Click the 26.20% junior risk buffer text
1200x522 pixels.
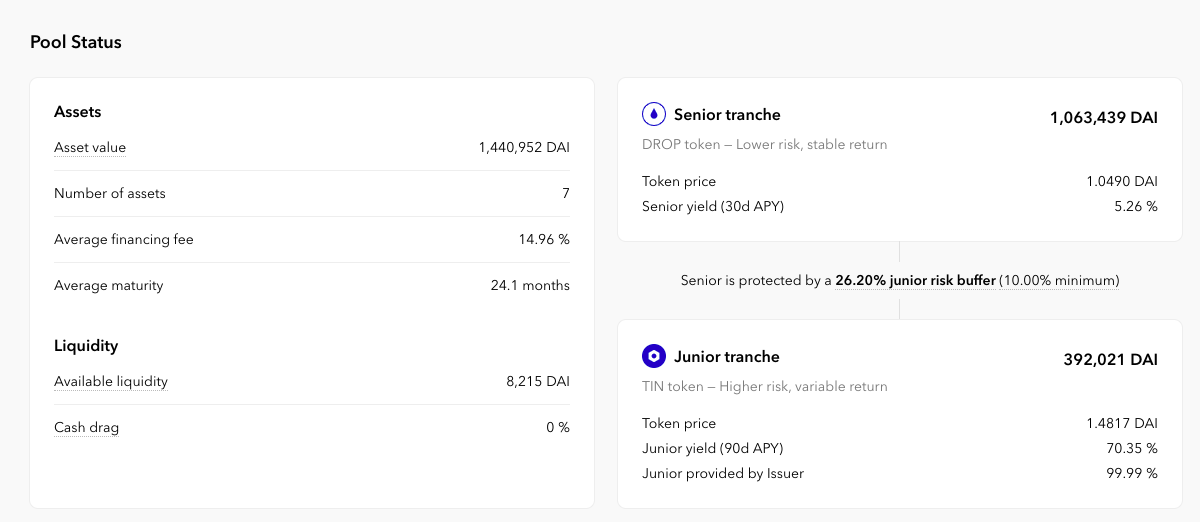[915, 281]
